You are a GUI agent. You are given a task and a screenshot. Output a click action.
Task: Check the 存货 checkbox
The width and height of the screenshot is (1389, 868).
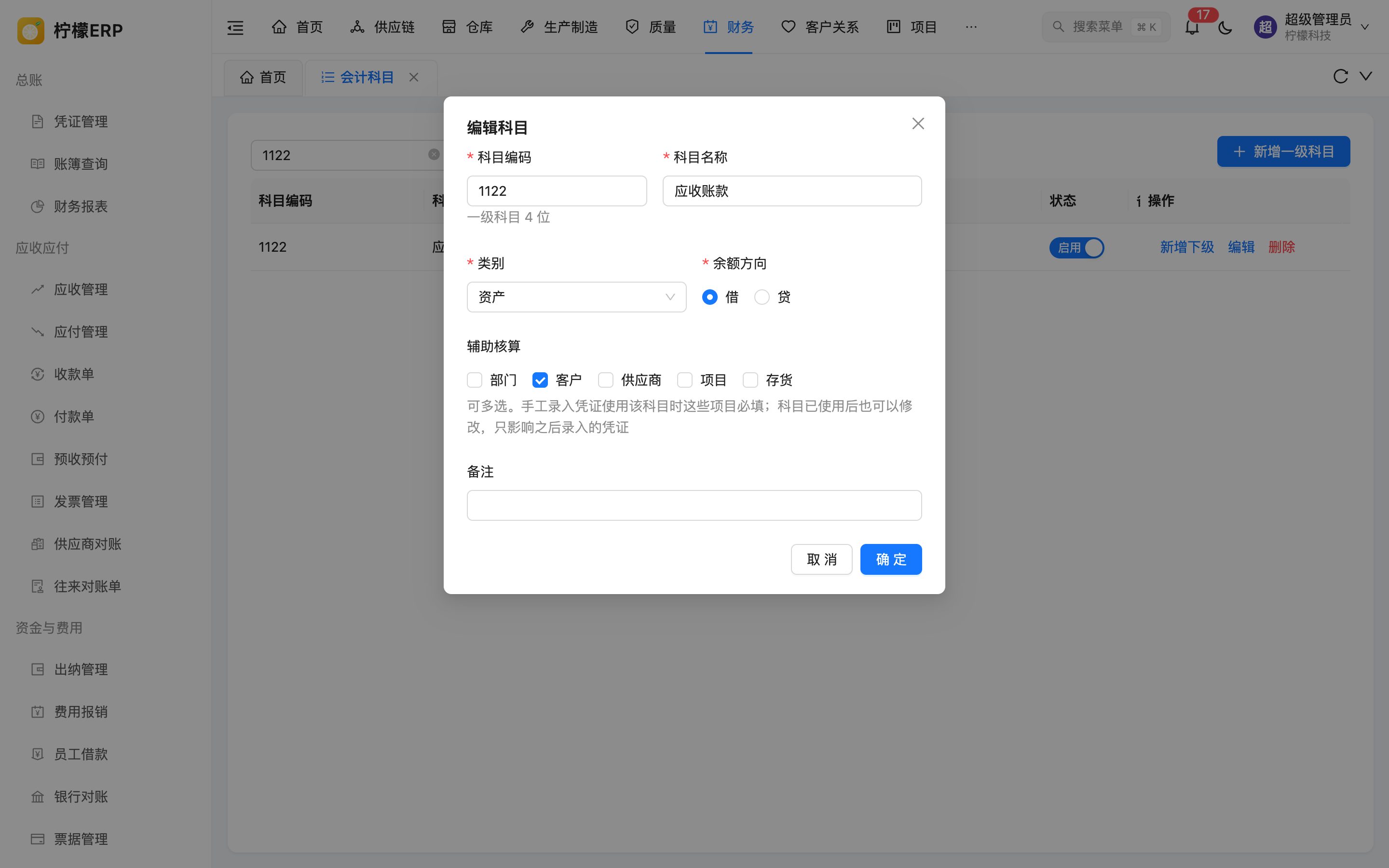coord(750,380)
